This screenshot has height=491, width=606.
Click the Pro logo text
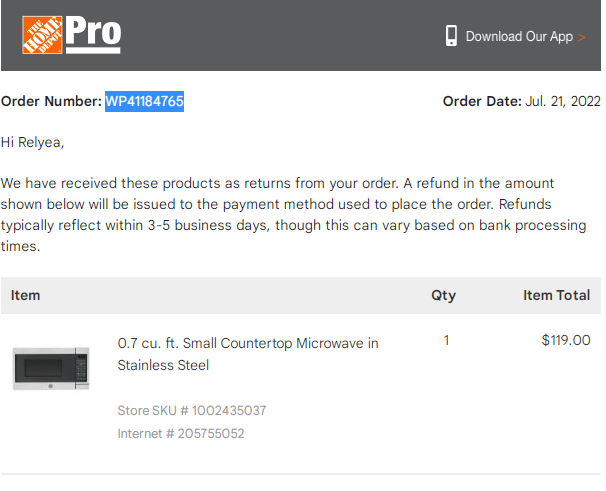click(x=93, y=34)
